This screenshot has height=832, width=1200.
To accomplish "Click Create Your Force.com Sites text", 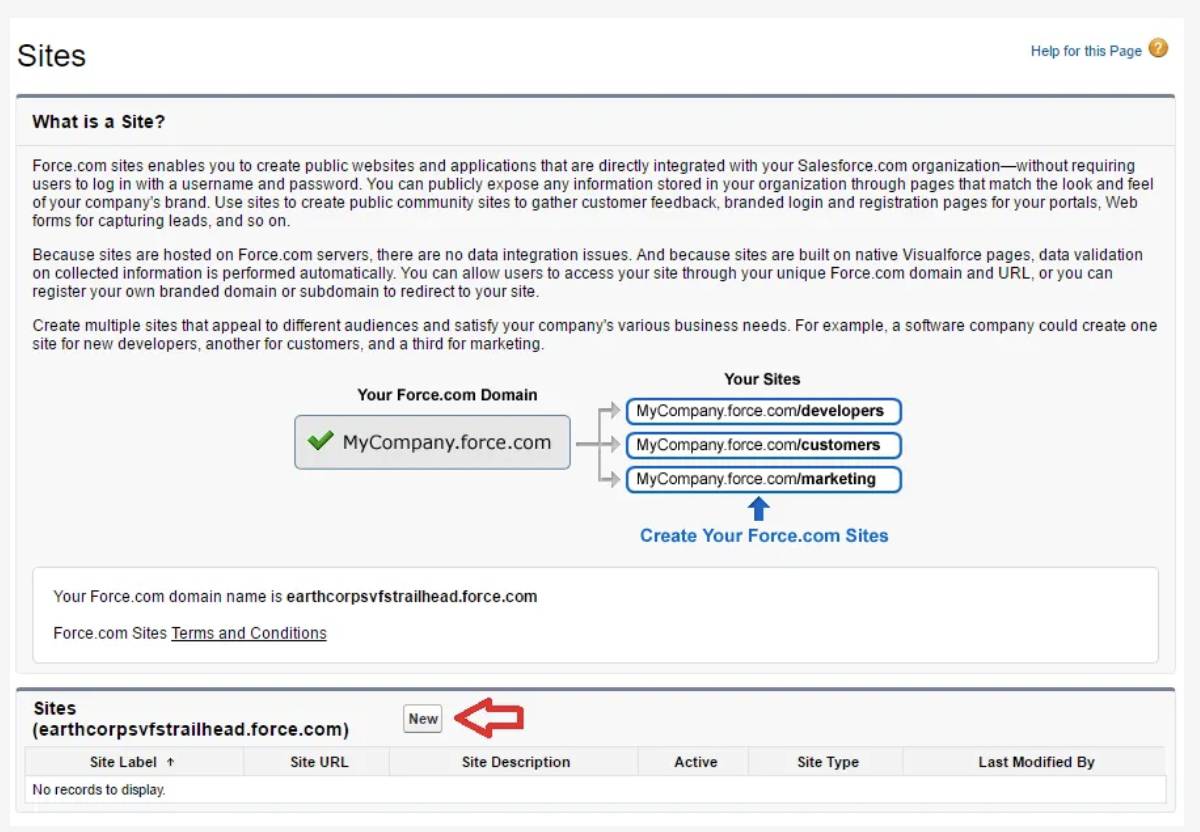I will (764, 536).
